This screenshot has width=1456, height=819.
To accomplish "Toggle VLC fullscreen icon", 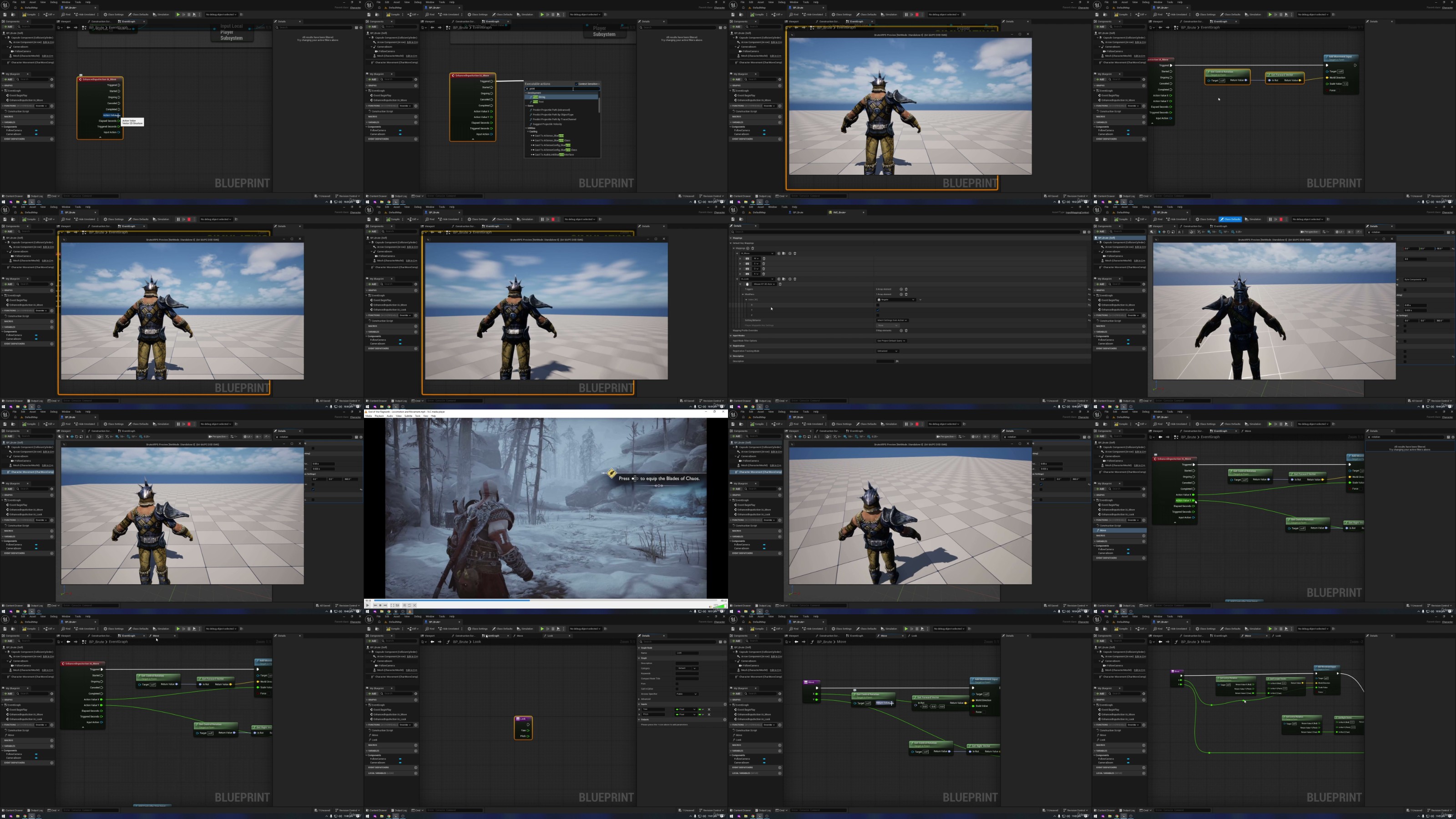I will pyautogui.click(x=393, y=605).
